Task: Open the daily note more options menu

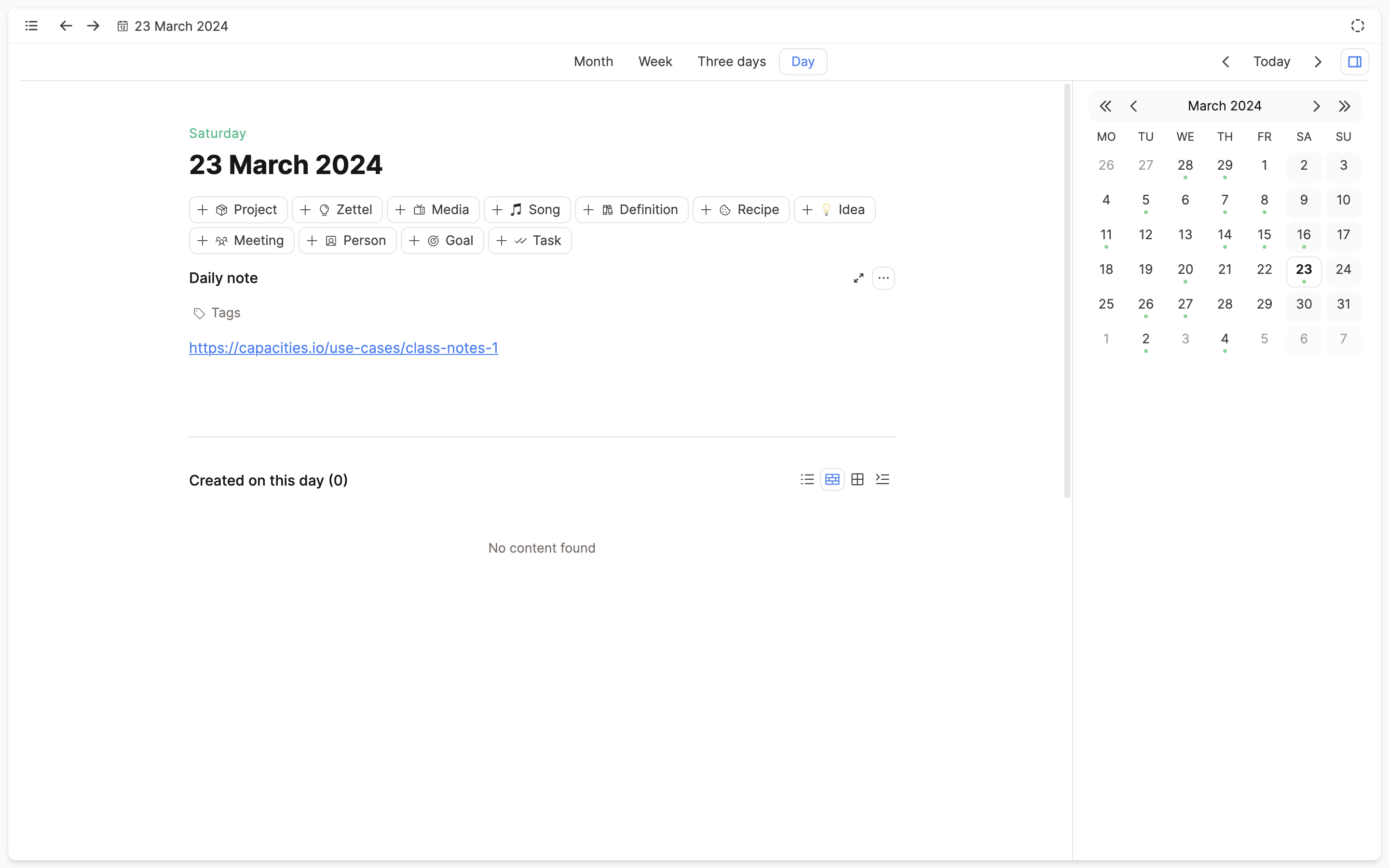Action: click(x=884, y=278)
